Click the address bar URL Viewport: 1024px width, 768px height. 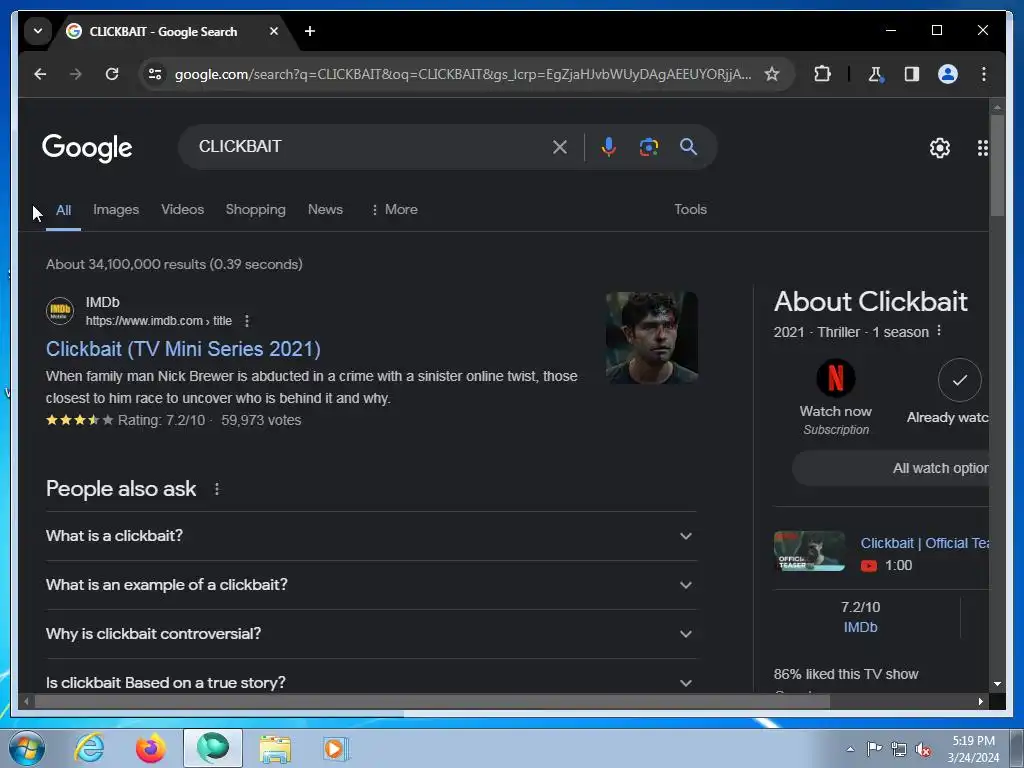[462, 74]
